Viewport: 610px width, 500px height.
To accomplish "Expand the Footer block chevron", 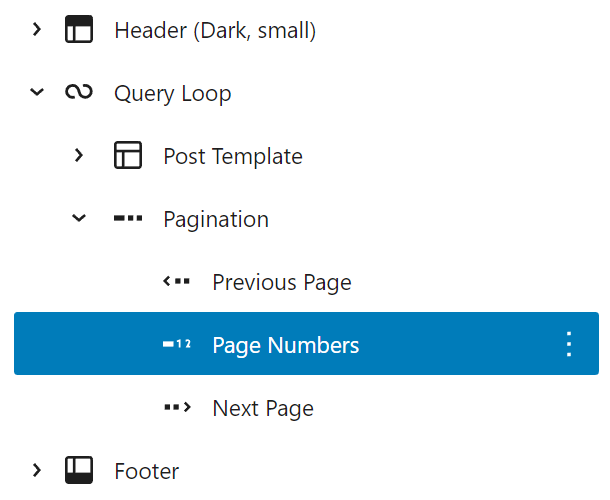I will [x=37, y=470].
